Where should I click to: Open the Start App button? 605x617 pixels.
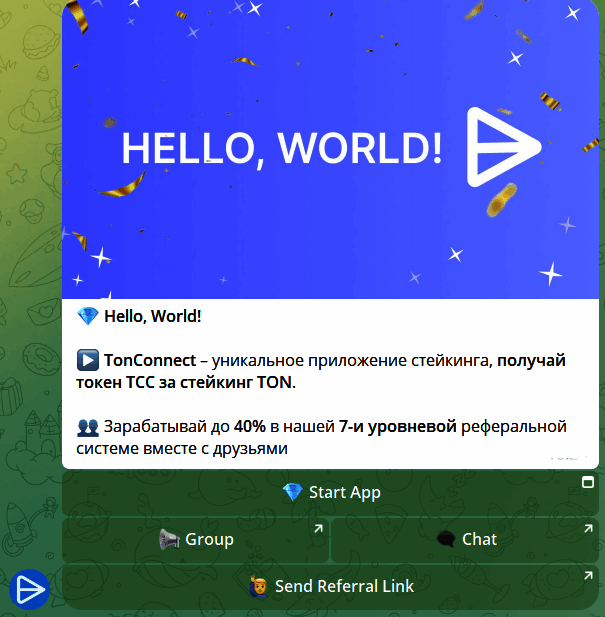[330, 493]
